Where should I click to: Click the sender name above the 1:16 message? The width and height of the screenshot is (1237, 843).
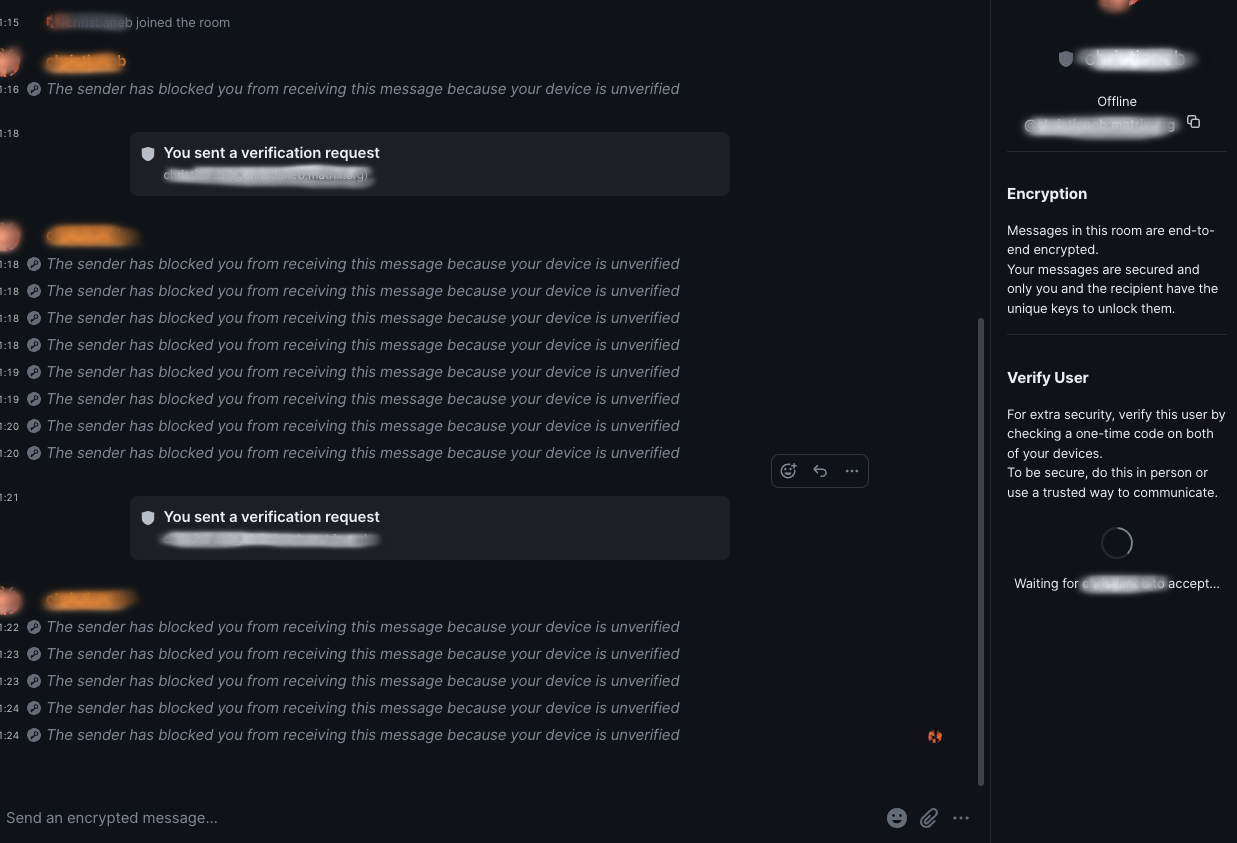pyautogui.click(x=88, y=62)
